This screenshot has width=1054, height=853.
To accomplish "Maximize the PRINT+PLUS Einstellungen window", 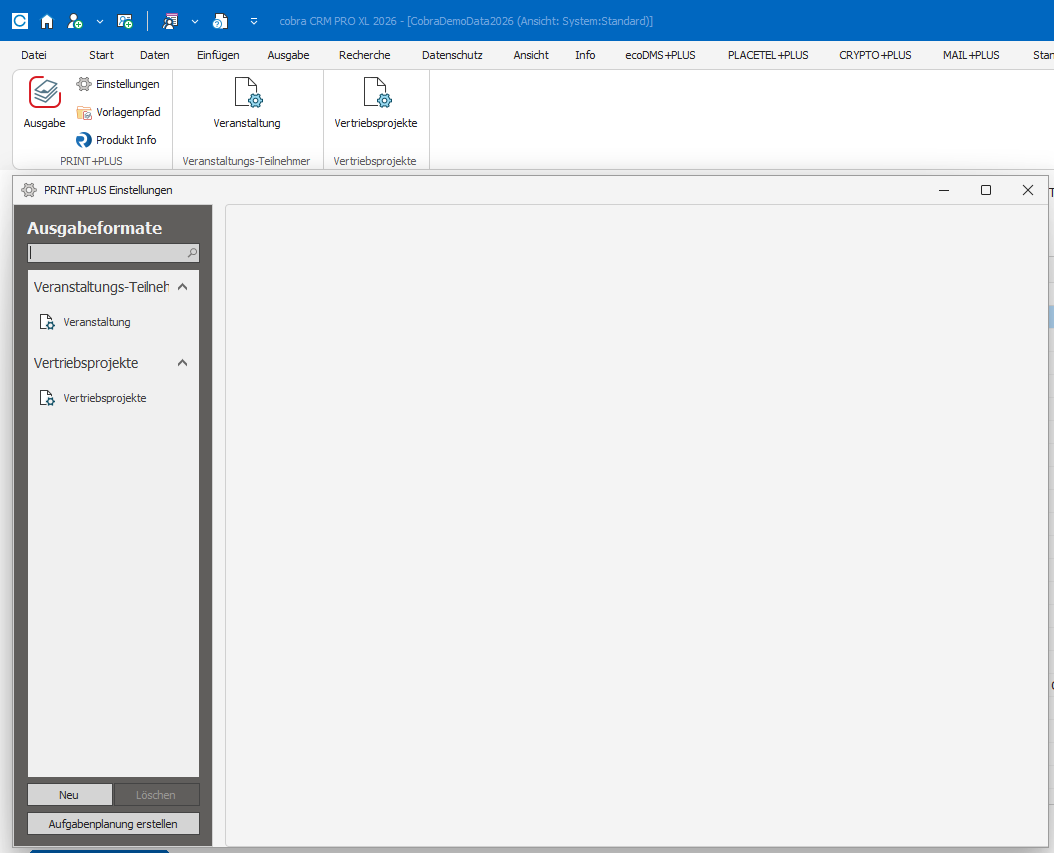I will coord(985,190).
